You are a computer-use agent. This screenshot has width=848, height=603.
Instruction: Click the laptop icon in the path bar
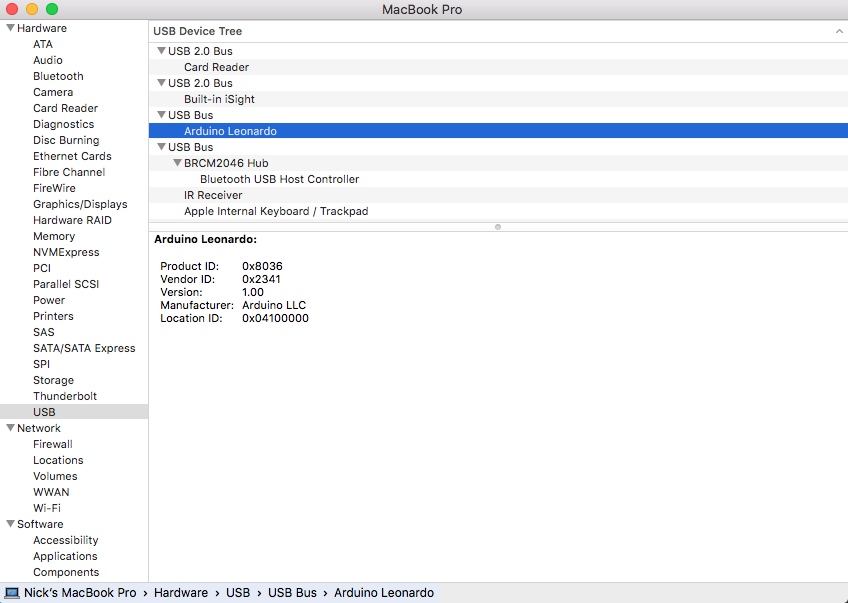(x=12, y=593)
